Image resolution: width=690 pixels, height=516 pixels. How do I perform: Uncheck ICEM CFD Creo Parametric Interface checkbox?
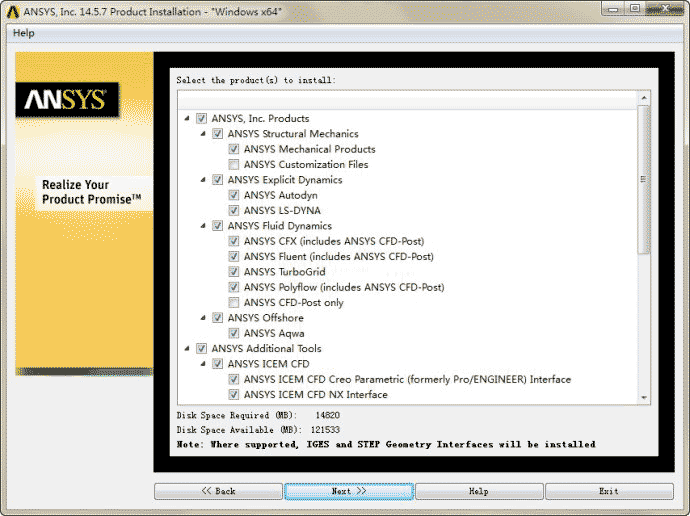pos(234,379)
